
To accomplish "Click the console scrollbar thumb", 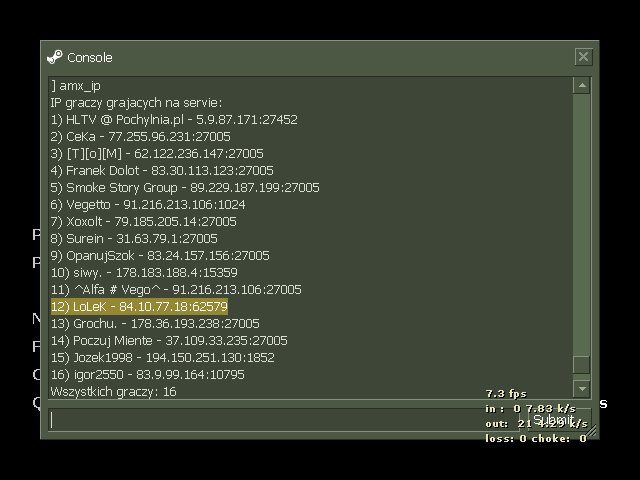I will coord(581,365).
